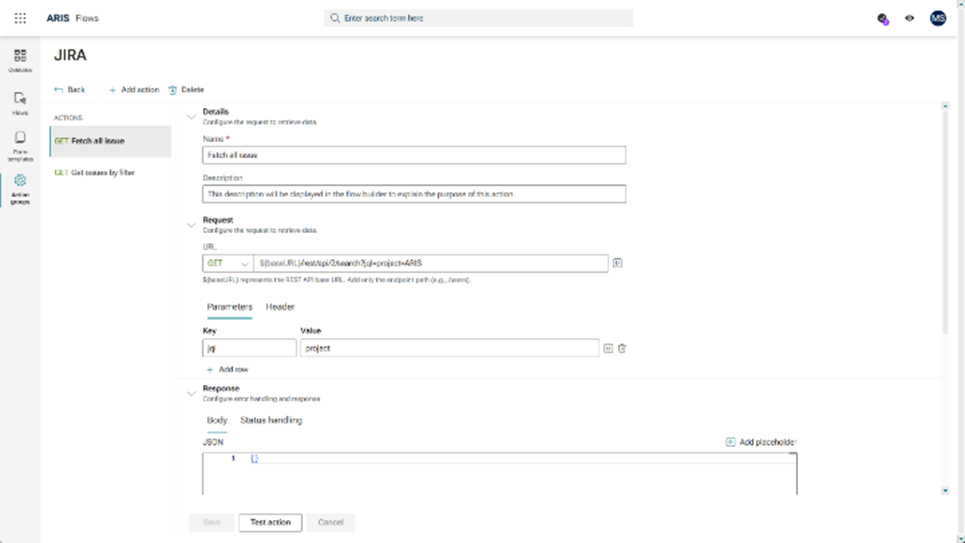Collapse the Details section
The height and width of the screenshot is (543, 965).
point(192,116)
